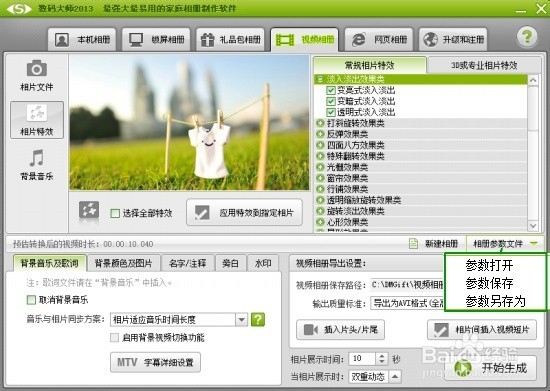Open 旁白 settings tab

230,263
